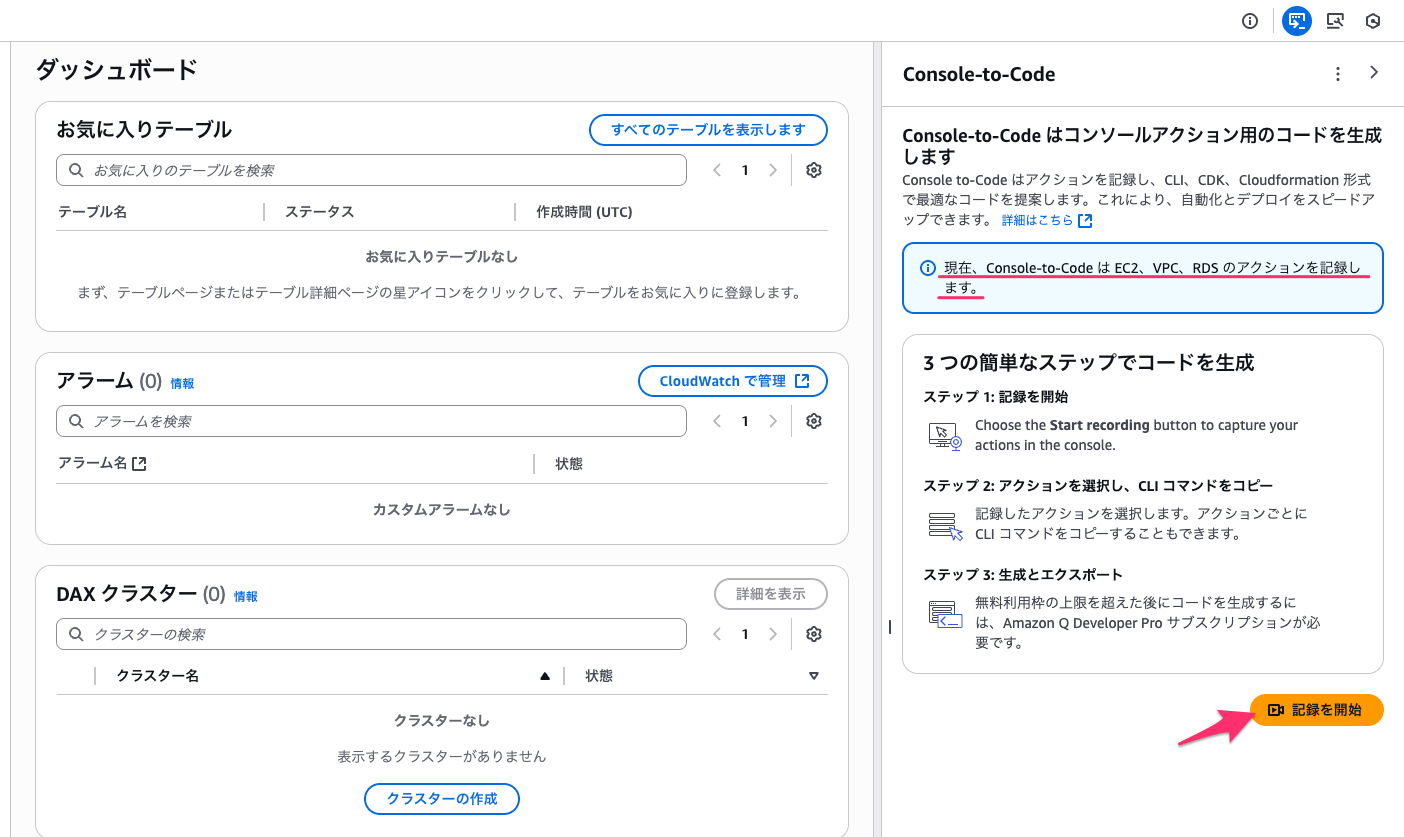Click the 'テーブル名' column header
This screenshot has width=1404, height=837.
[92, 212]
